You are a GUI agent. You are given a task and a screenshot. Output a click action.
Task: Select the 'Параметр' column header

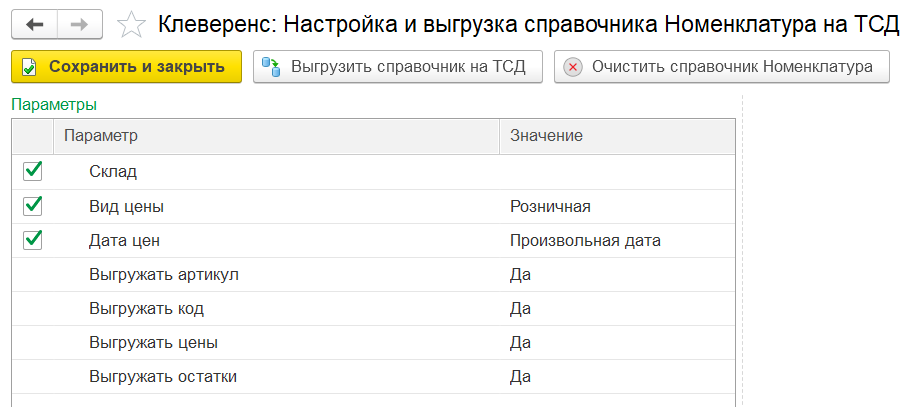click(x=276, y=136)
